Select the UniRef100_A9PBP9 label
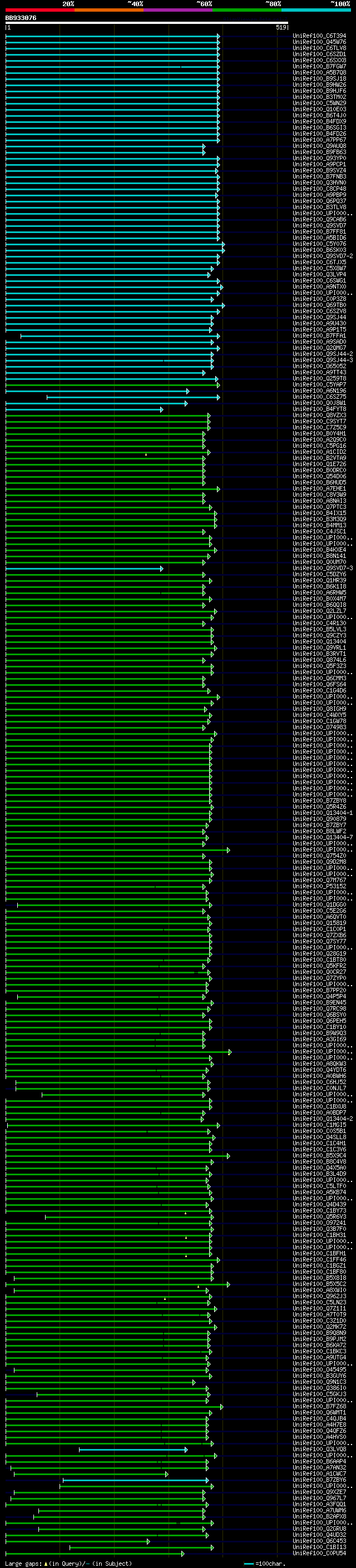Viewport: 356px width, 1568px height. pyautogui.click(x=319, y=195)
